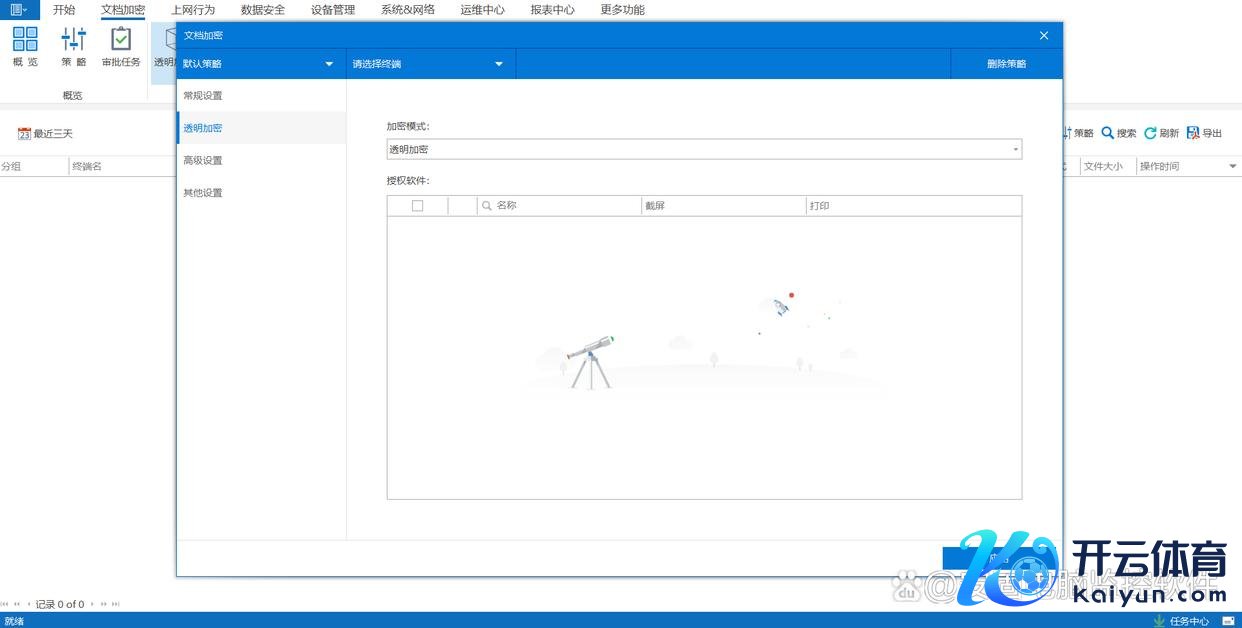Screen dimensions: 1242x628
Task: Select 常规设置 in the dialog sidebar
Action: [203, 96]
